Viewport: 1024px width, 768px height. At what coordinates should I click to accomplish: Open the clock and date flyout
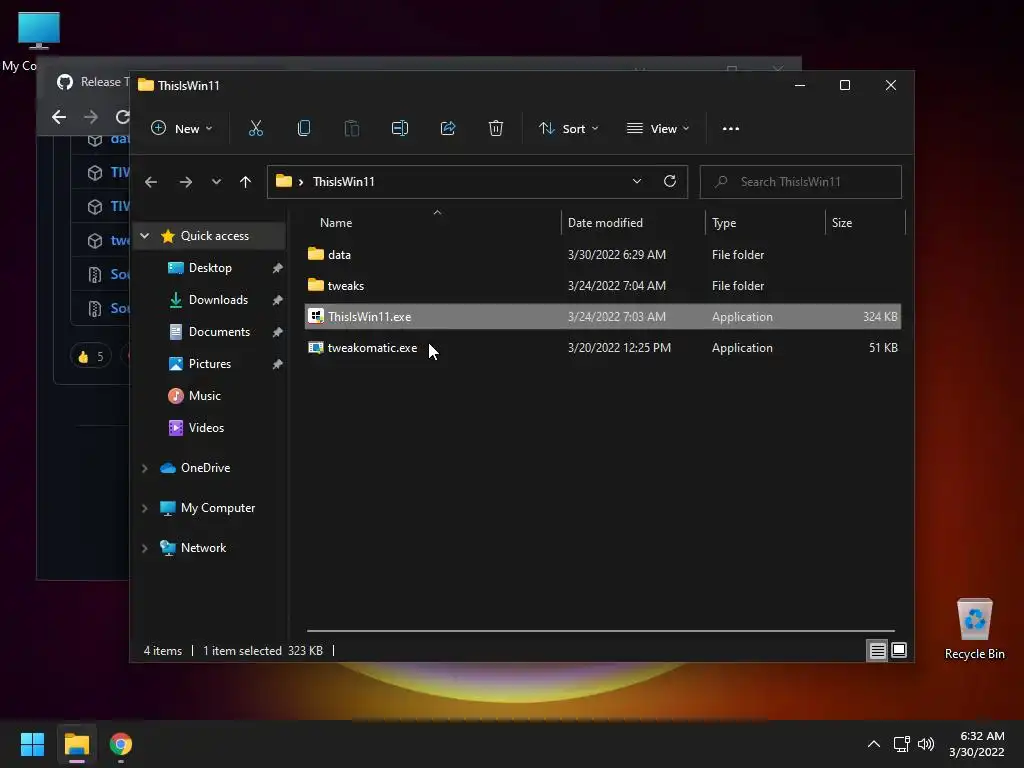976,744
